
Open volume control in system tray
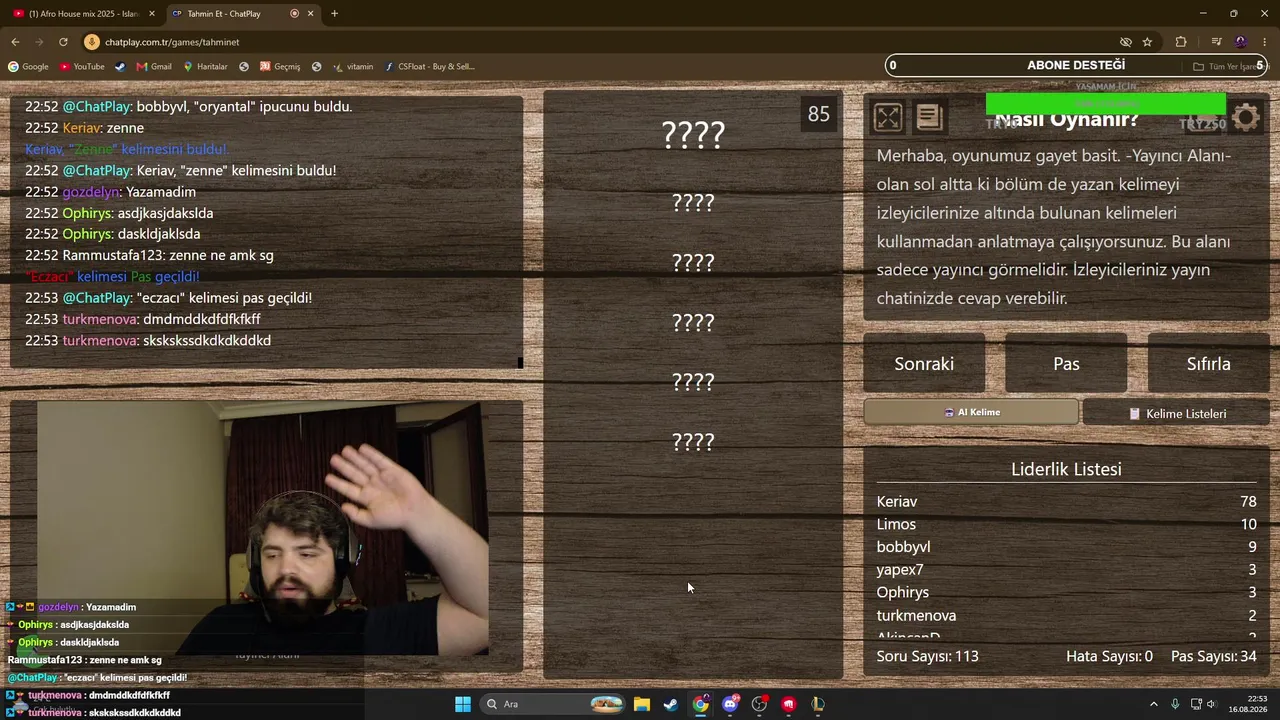tap(1211, 704)
